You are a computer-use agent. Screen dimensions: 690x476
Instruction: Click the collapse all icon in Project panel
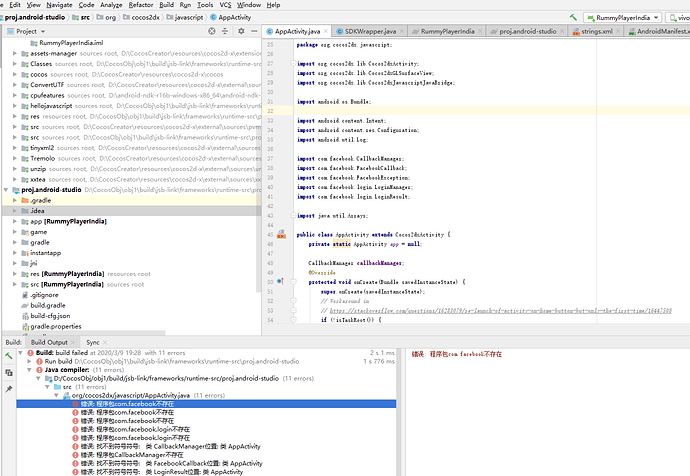click(x=225, y=31)
